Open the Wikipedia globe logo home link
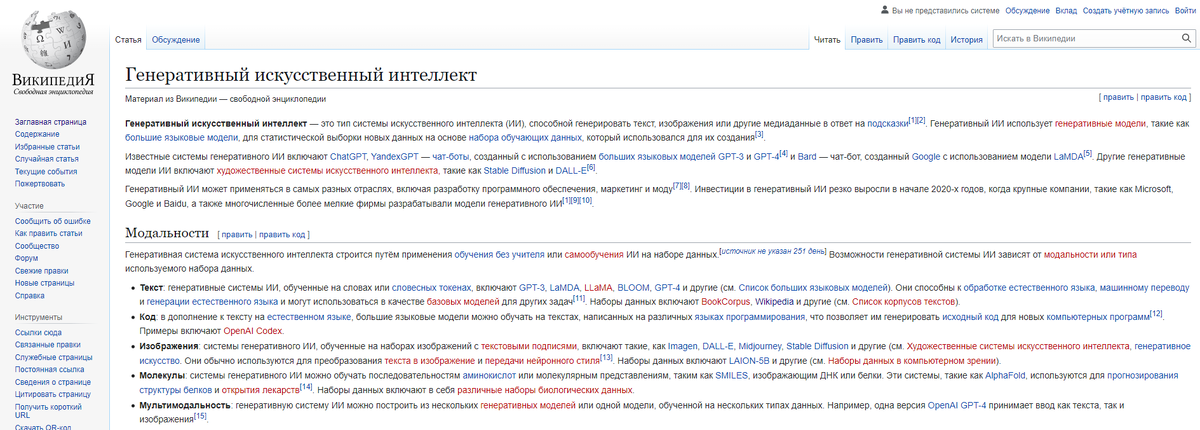This screenshot has width=1200, height=430. 54,52
